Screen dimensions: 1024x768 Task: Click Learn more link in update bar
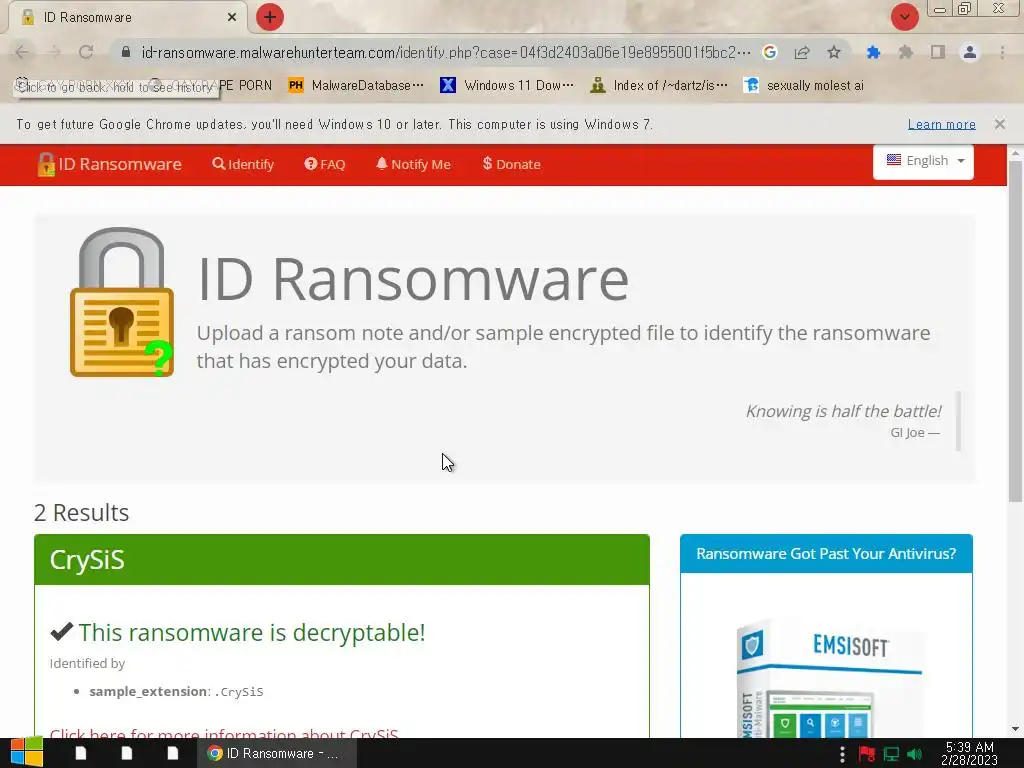(942, 124)
